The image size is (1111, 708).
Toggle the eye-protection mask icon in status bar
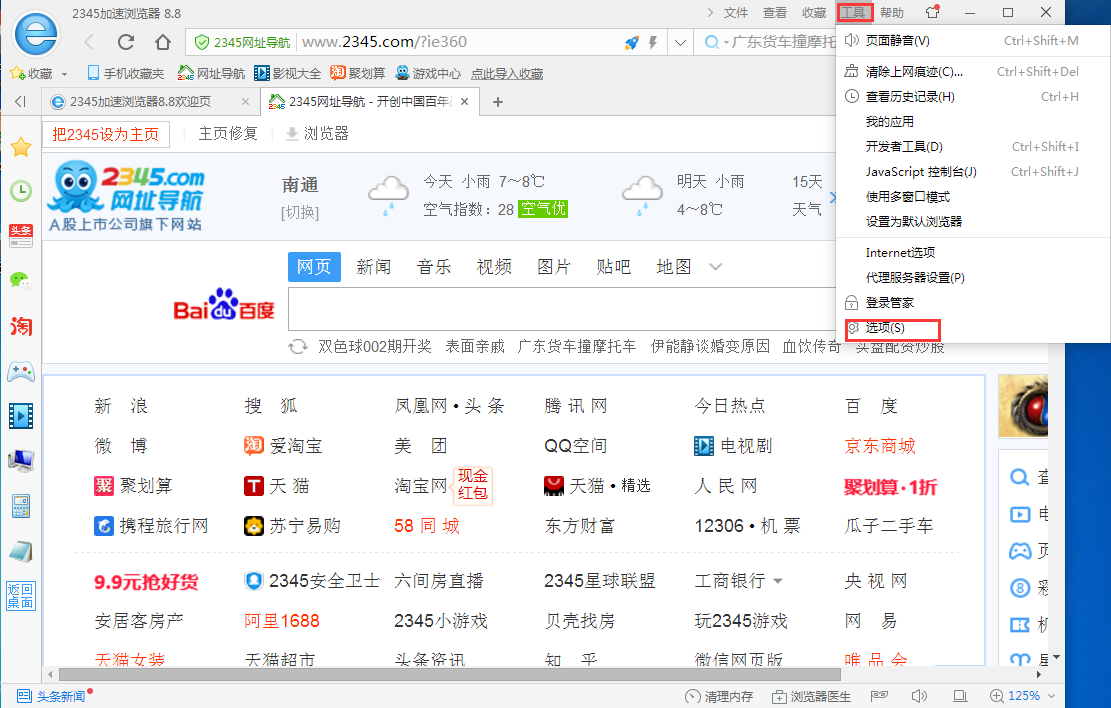click(x=879, y=696)
